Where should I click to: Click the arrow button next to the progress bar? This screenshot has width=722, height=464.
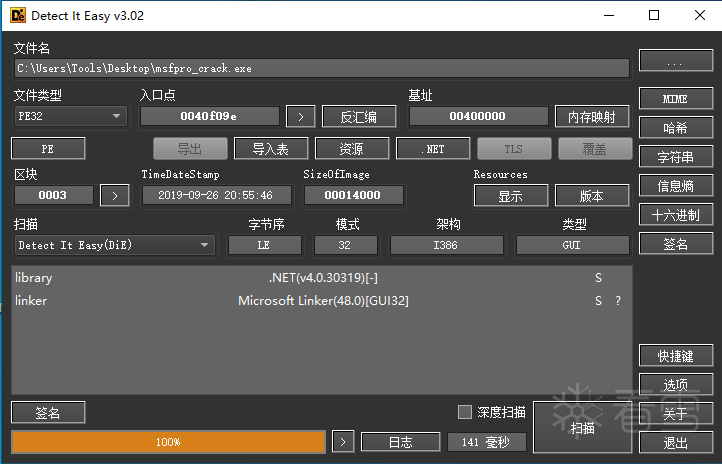343,442
